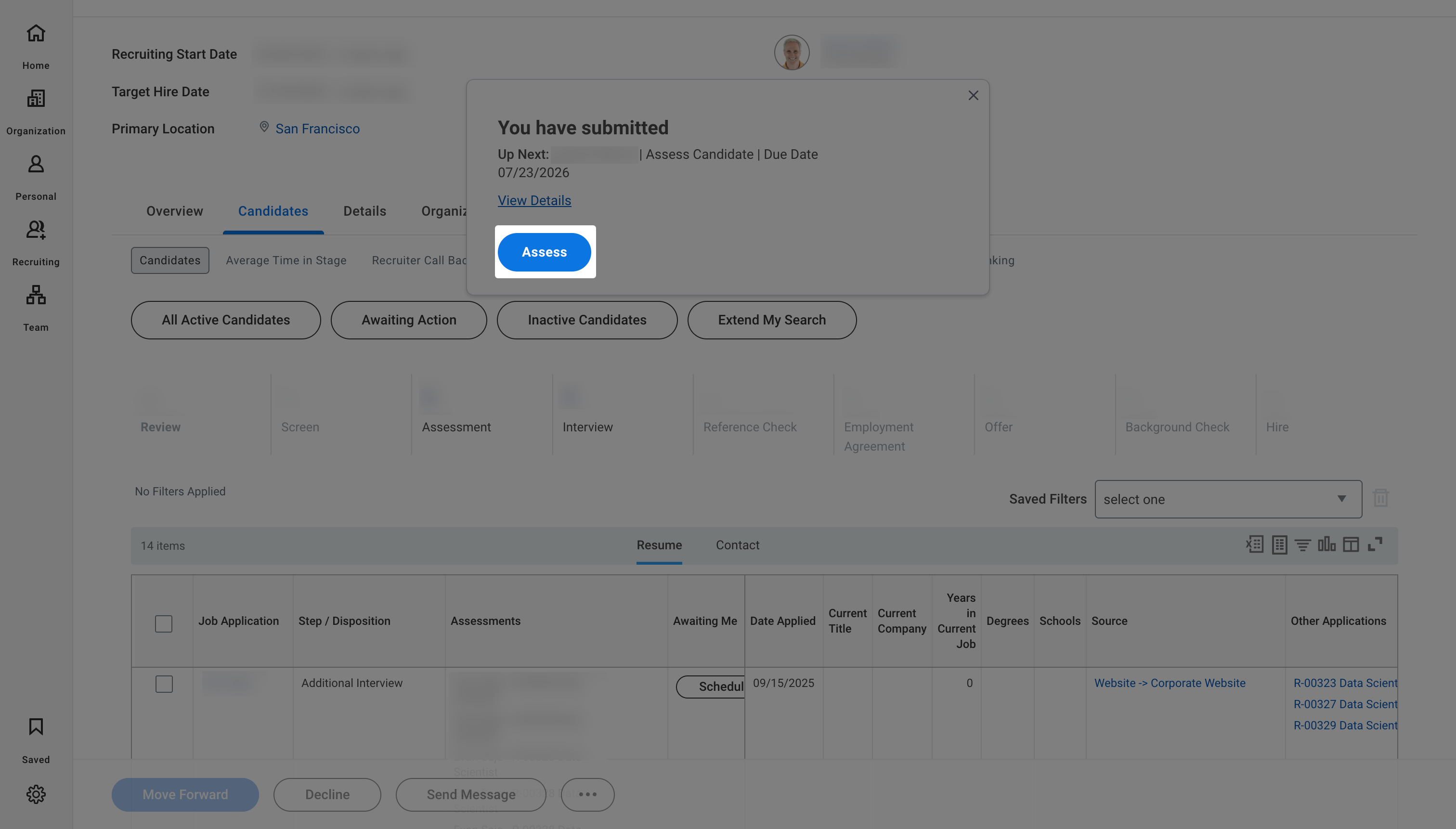
Task: Open the View Details link
Action: 534,200
